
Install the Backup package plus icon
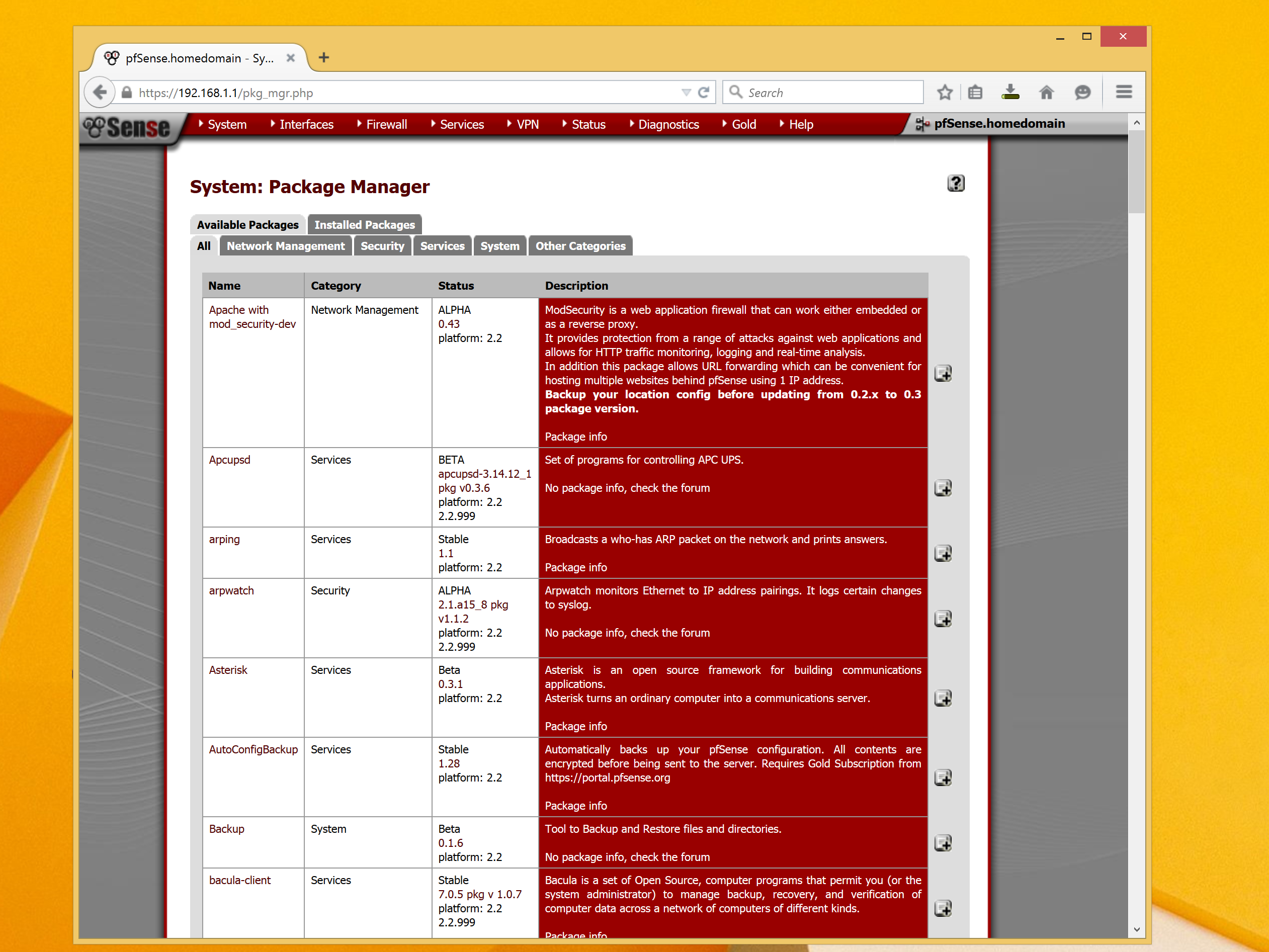pyautogui.click(x=943, y=843)
